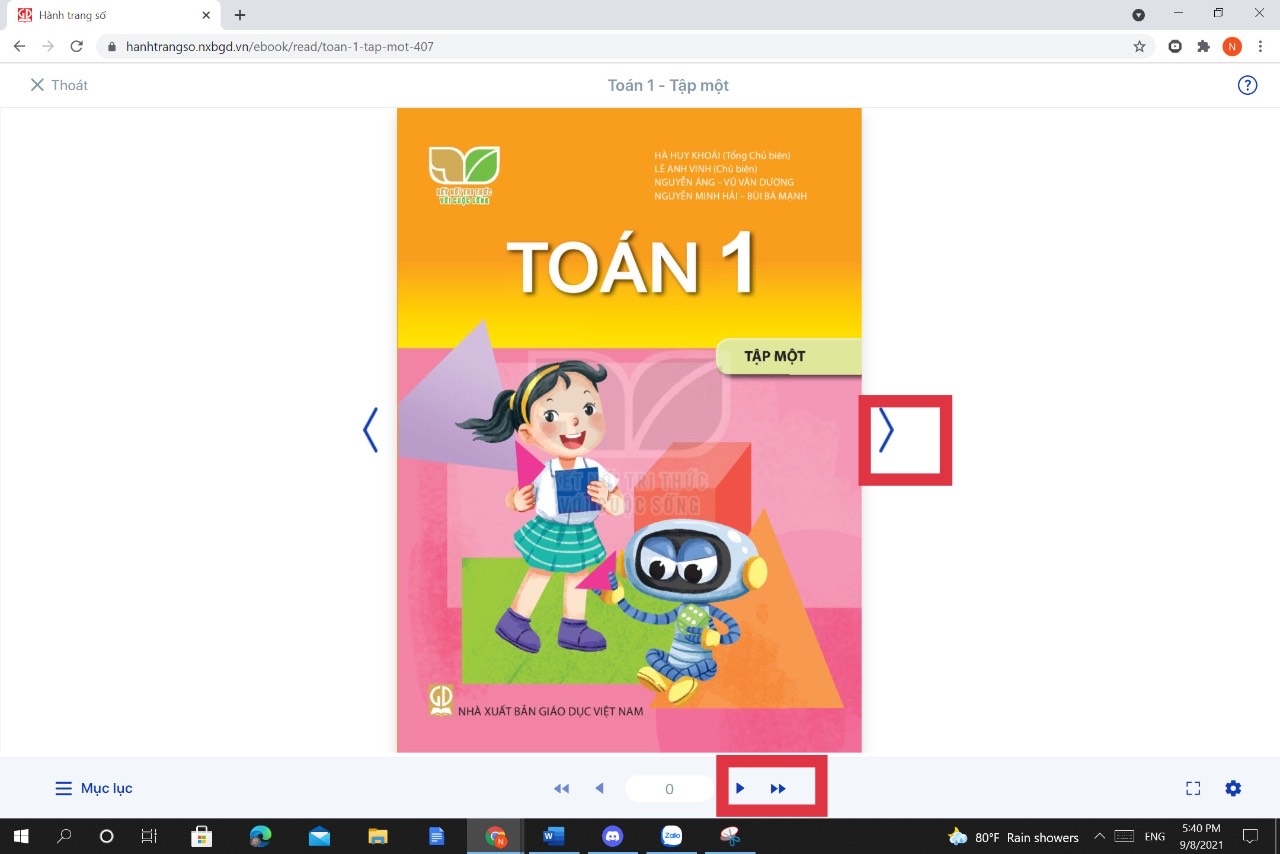This screenshot has height=854, width=1280.
Task: Go back in browser history
Action: point(19,46)
